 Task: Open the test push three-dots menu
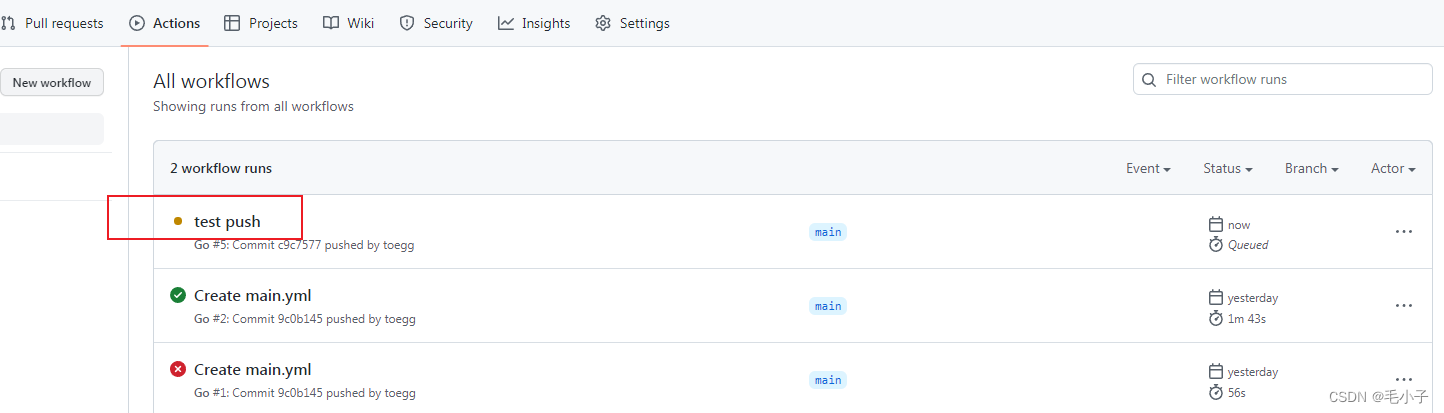[1403, 231]
